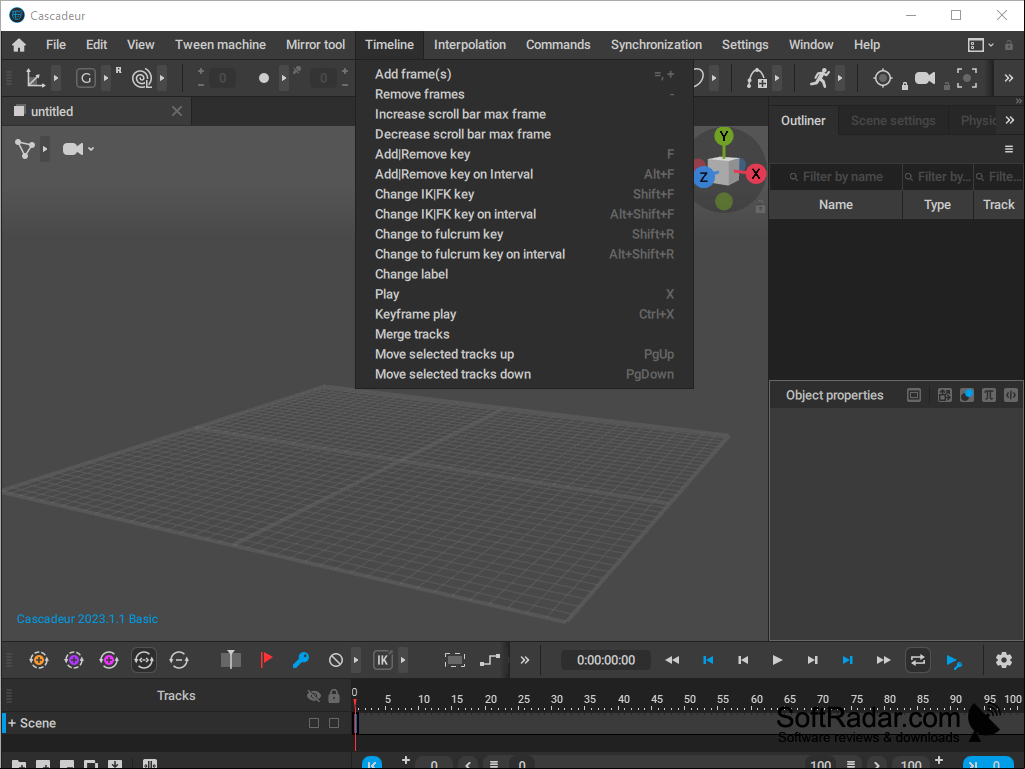Image resolution: width=1025 pixels, height=769 pixels.
Task: Open the workspace layout icon in menu bar
Action: click(975, 45)
